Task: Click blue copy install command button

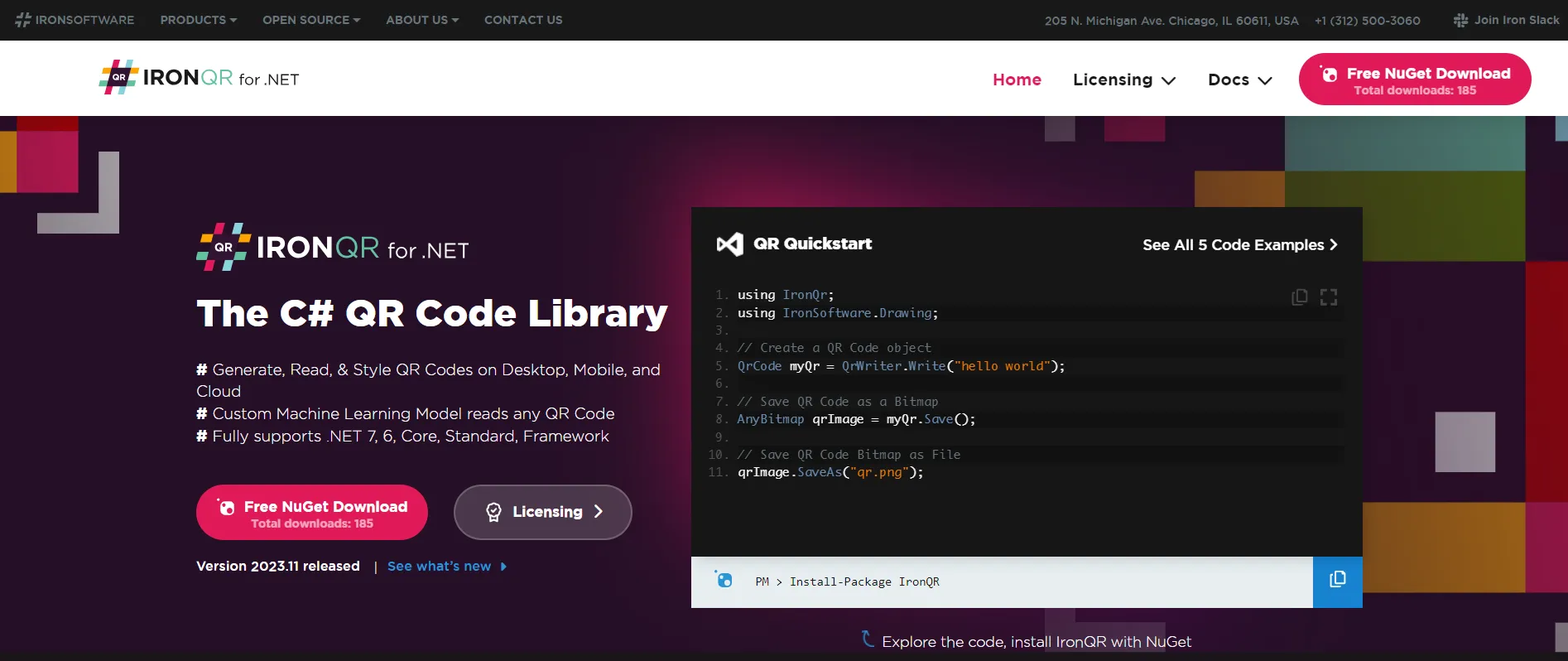Action: tap(1337, 581)
